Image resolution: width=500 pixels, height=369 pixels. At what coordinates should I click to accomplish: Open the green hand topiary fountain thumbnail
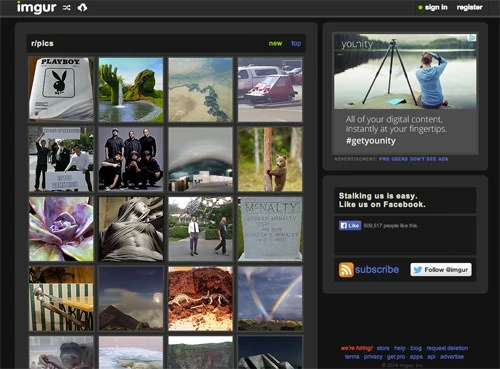[x=131, y=89]
